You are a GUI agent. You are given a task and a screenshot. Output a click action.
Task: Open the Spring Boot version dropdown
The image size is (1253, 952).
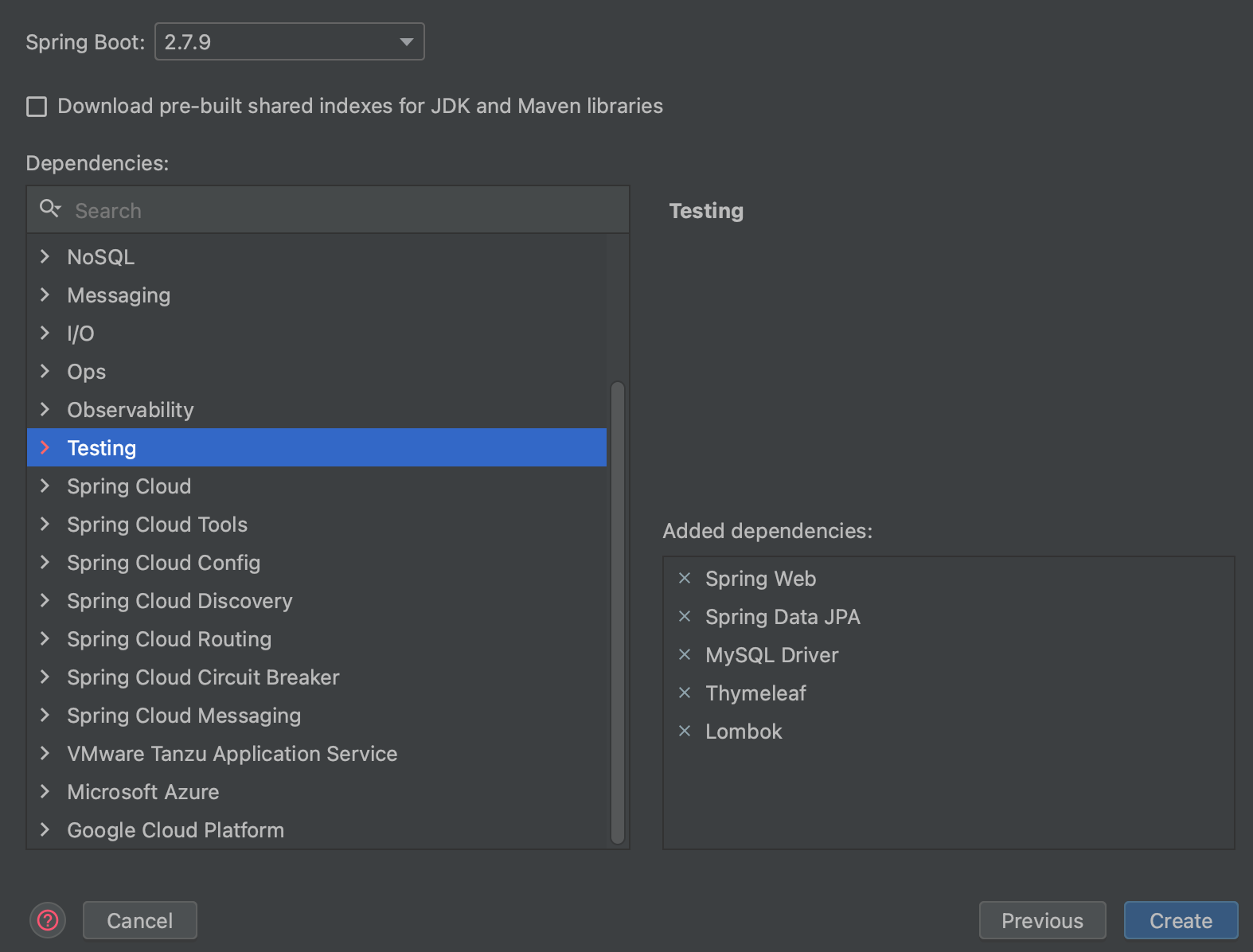pos(289,41)
